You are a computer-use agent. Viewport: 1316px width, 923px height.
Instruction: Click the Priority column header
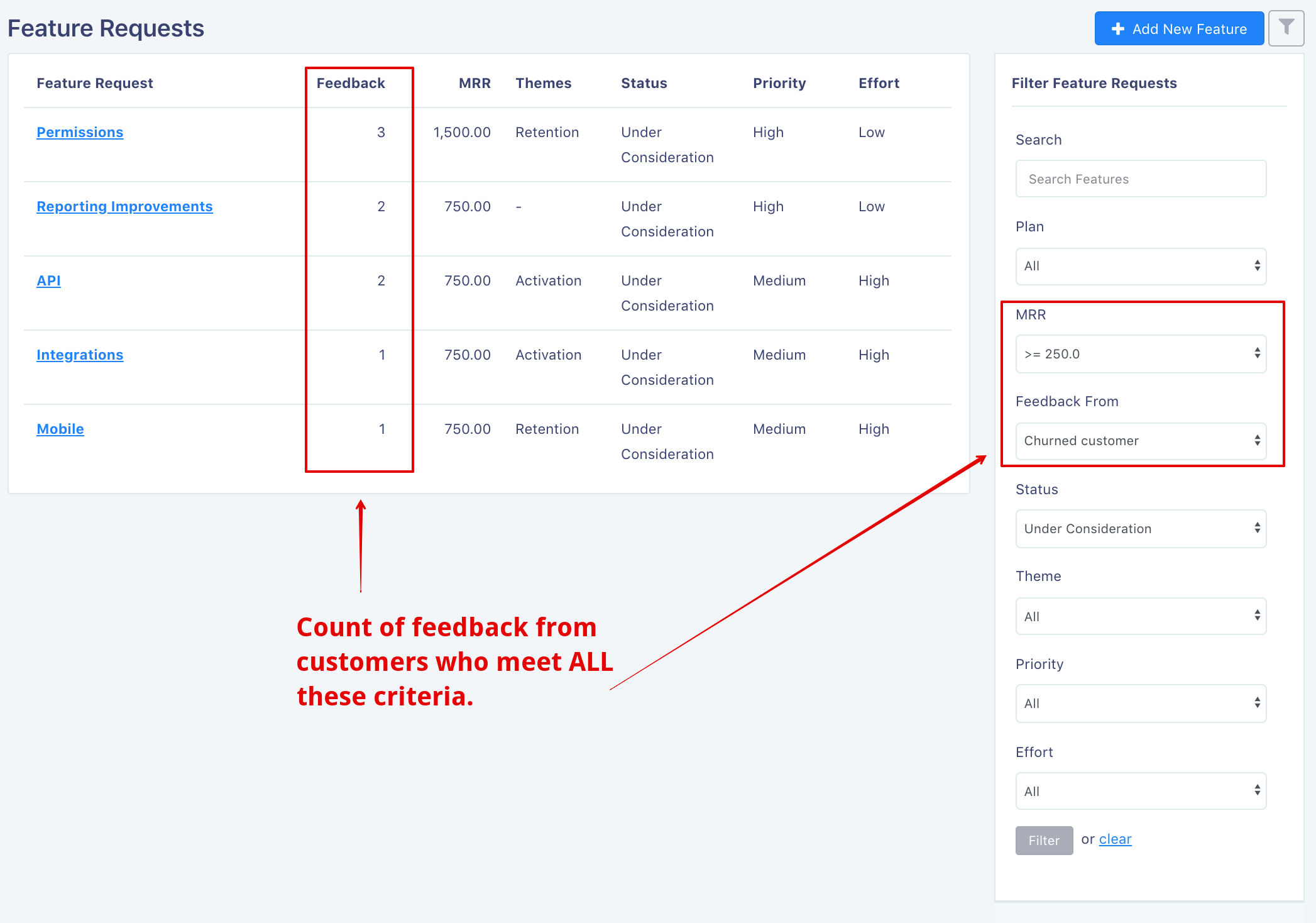[779, 83]
